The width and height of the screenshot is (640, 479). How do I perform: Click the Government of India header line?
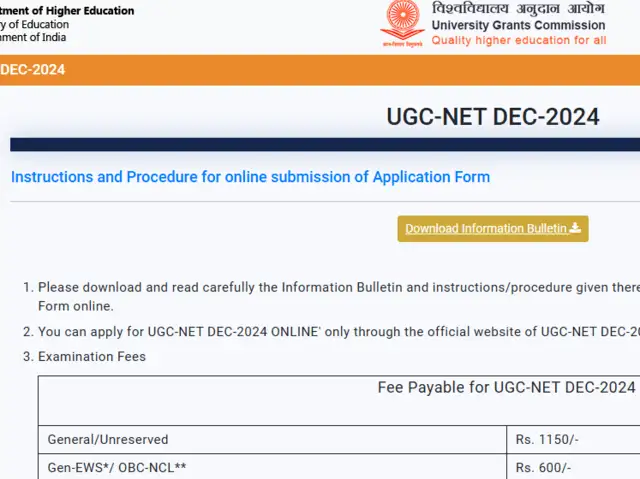click(35, 38)
